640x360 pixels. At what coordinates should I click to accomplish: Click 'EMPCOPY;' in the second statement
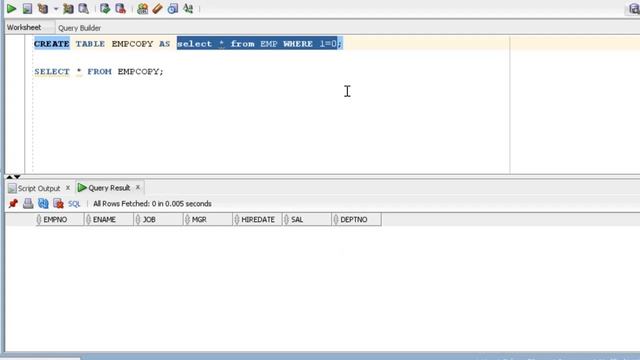tap(140, 71)
